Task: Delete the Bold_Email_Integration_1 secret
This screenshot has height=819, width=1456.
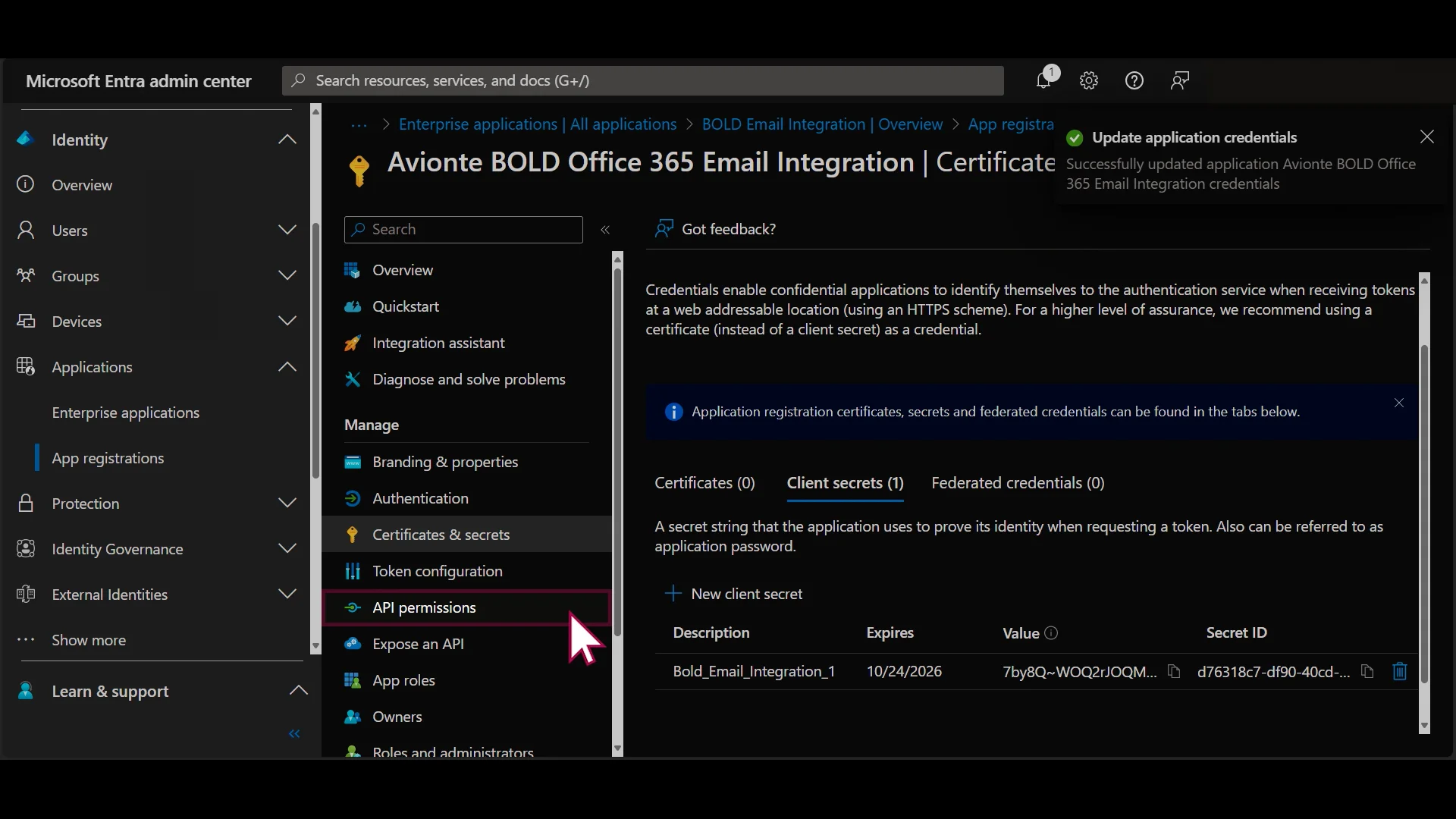Action: click(x=1400, y=672)
